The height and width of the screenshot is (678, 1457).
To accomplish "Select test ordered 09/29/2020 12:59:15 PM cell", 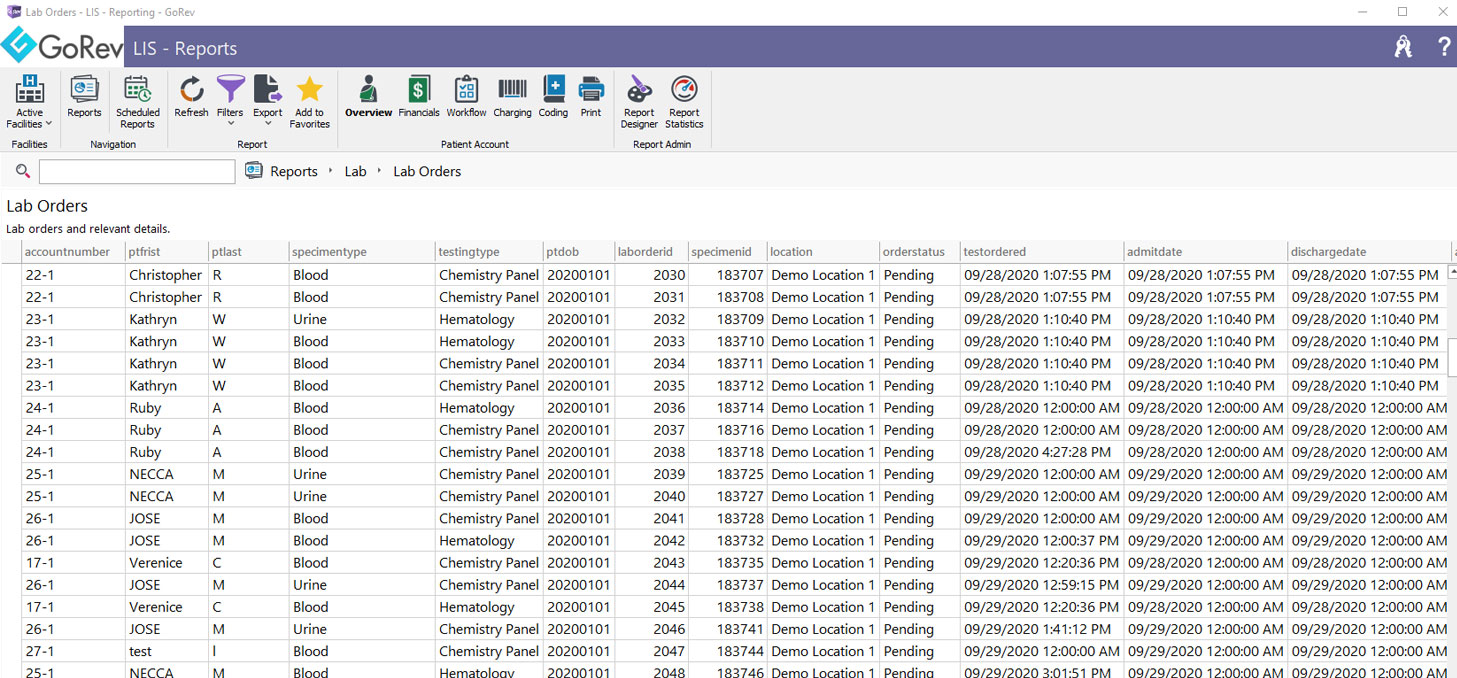I will pos(1042,585).
